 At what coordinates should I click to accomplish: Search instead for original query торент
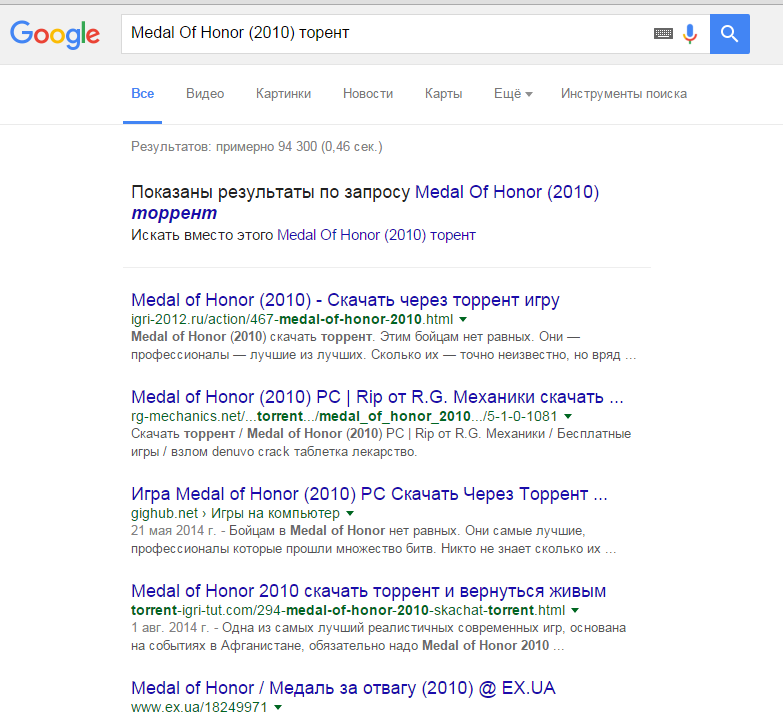click(376, 235)
